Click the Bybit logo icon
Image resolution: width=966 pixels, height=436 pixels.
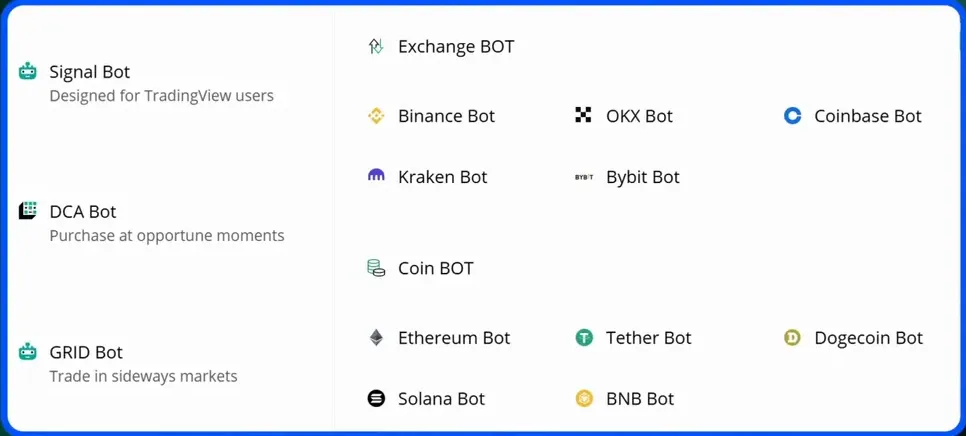click(584, 177)
